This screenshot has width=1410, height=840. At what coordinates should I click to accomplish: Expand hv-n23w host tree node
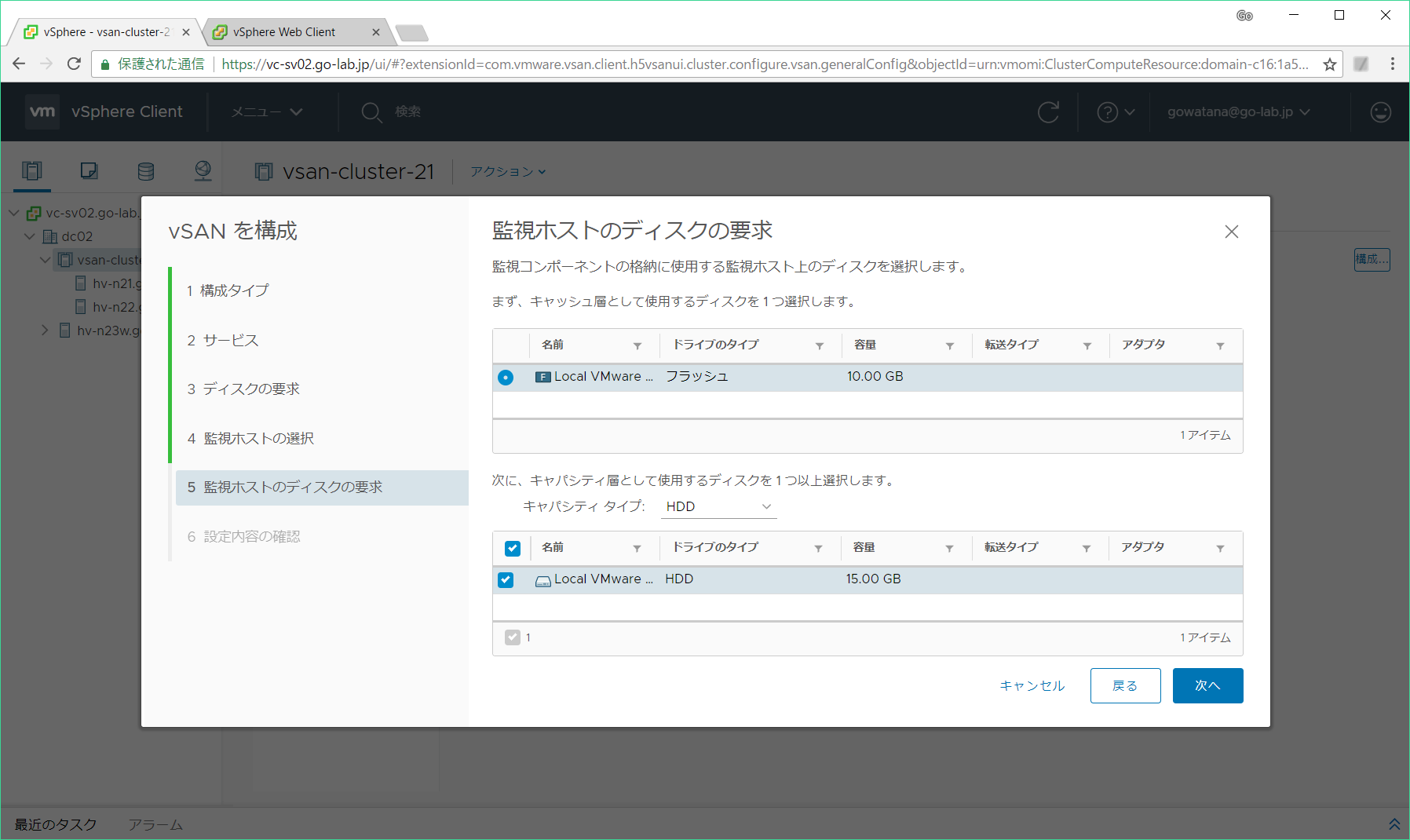[x=45, y=331]
